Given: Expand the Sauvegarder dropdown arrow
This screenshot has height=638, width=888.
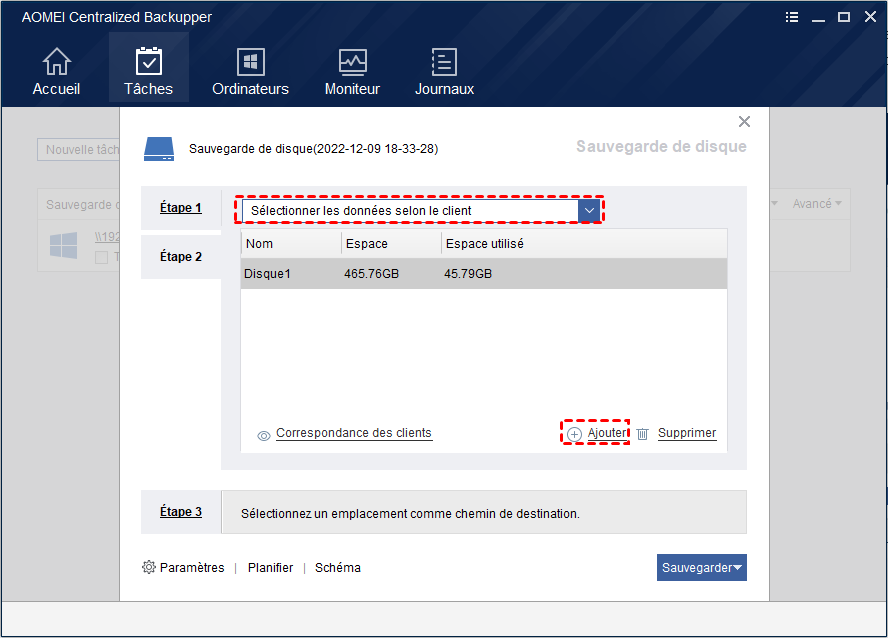Looking at the screenshot, I should pyautogui.click(x=737, y=568).
